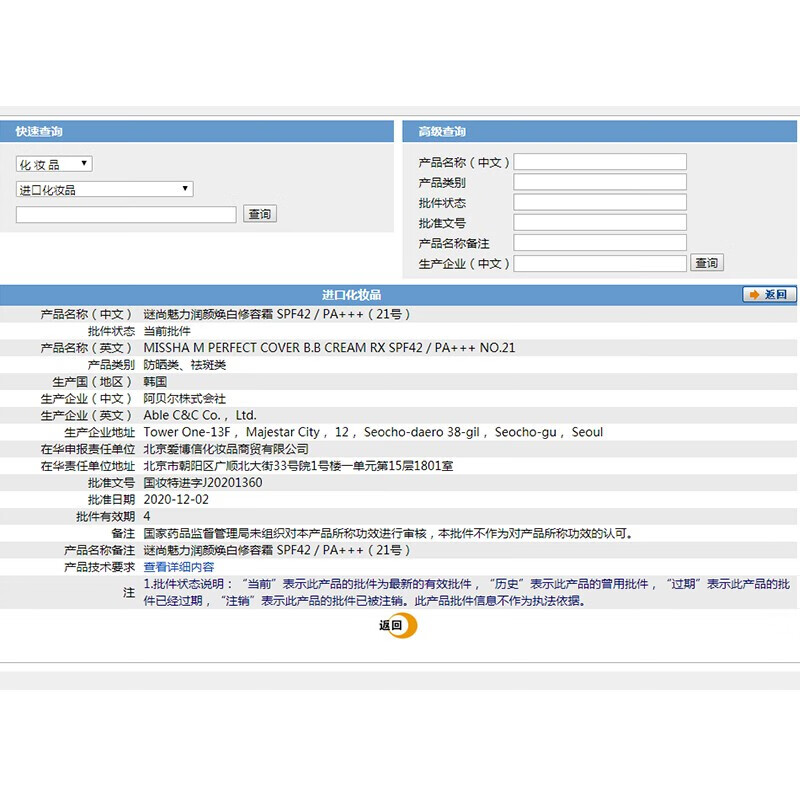Click the 快速查询 panel header
Screen dimensions: 800x800
(x=40, y=132)
